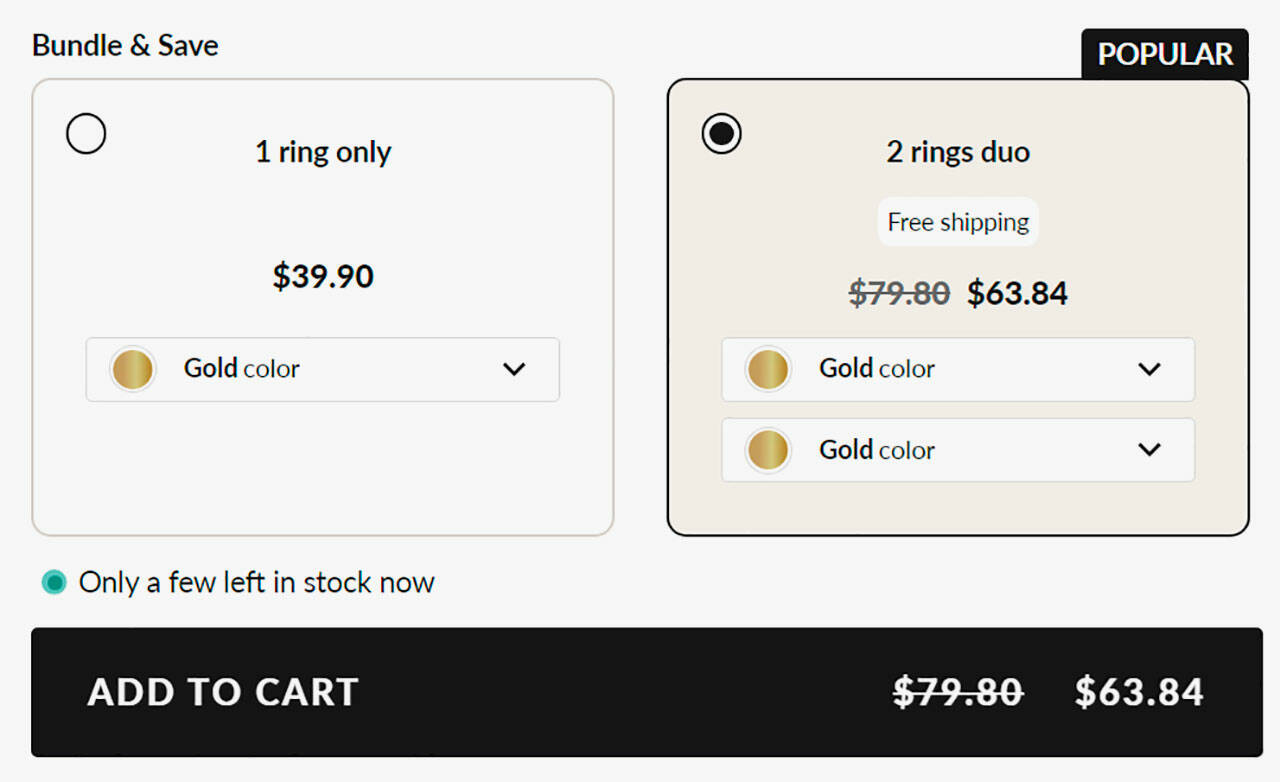
Task: Expand the first duo ring color chevron
Action: click(1149, 369)
